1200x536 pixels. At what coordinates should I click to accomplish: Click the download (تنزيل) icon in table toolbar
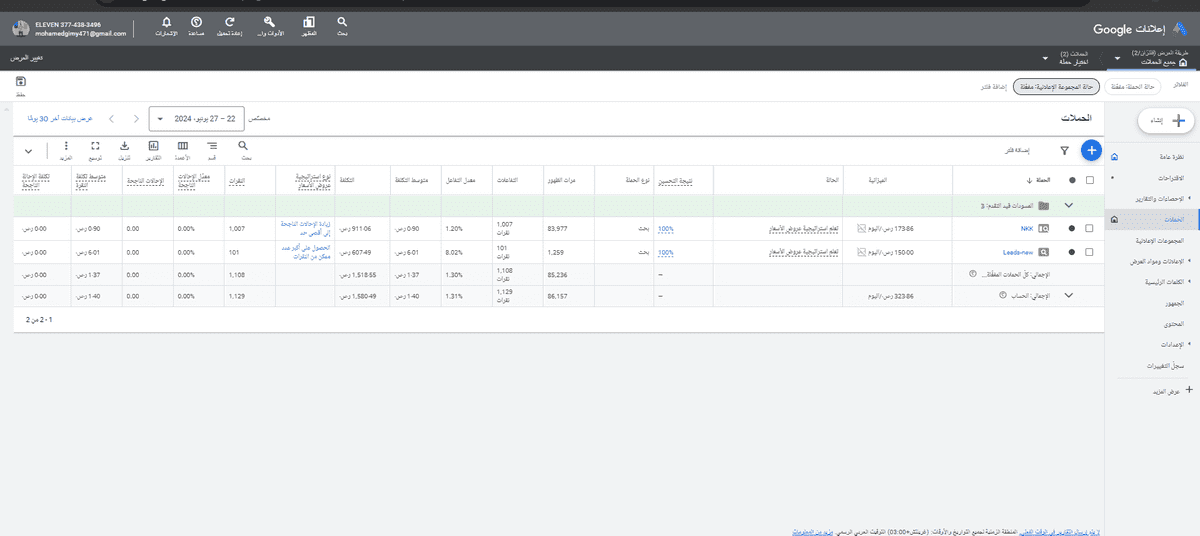[x=124, y=147]
